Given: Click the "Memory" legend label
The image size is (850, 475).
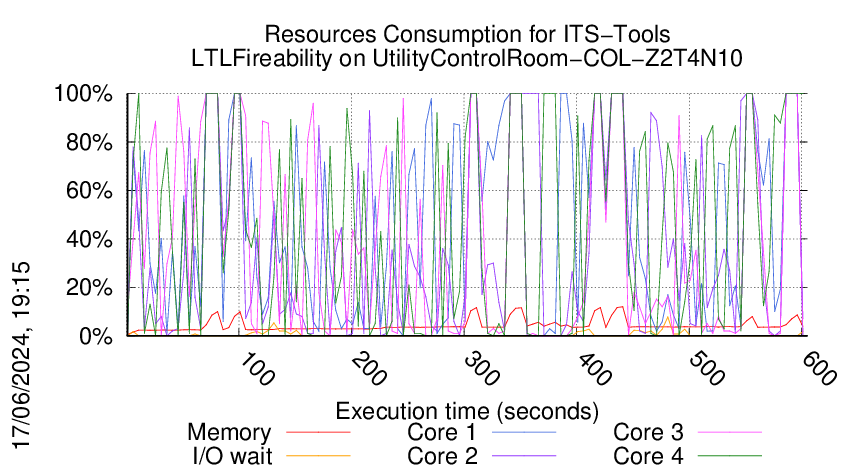Looking at the screenshot, I should coord(229,433).
